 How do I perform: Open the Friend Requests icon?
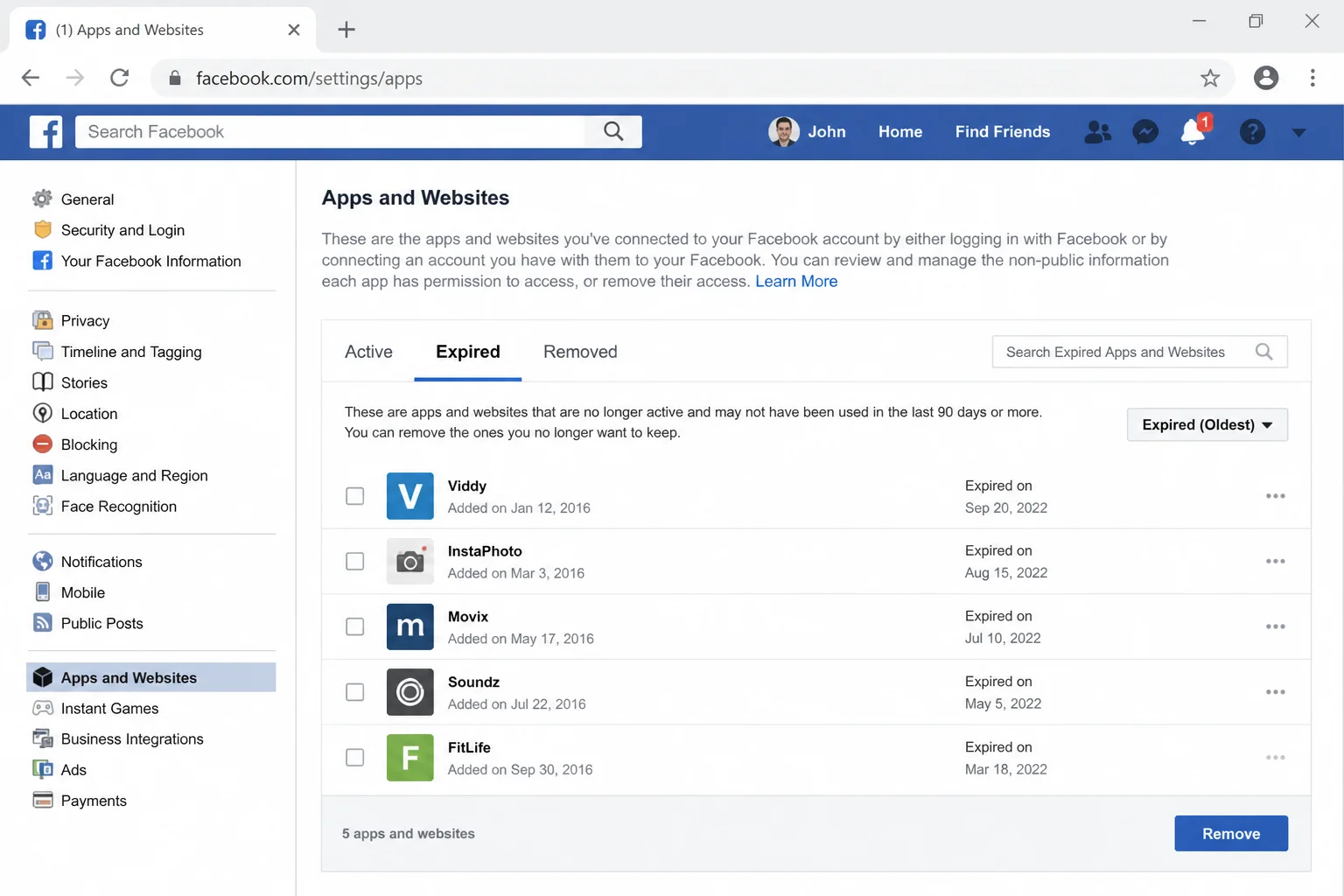point(1097,132)
